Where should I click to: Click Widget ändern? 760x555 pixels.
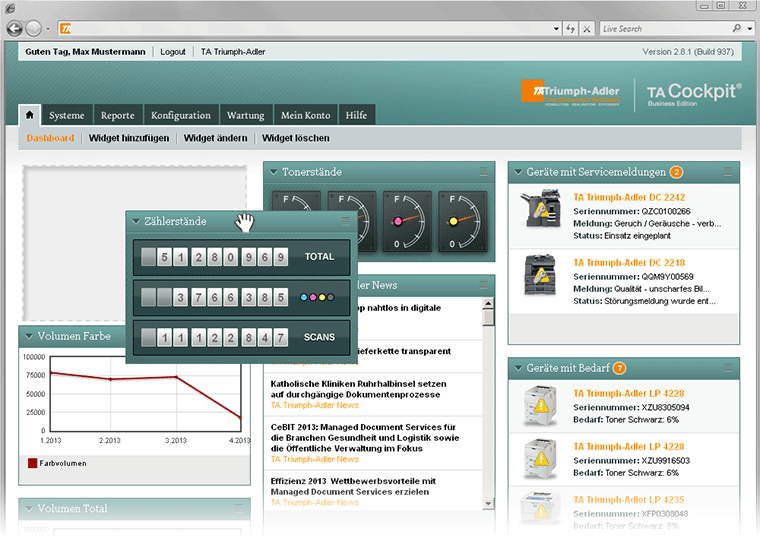pyautogui.click(x=215, y=138)
